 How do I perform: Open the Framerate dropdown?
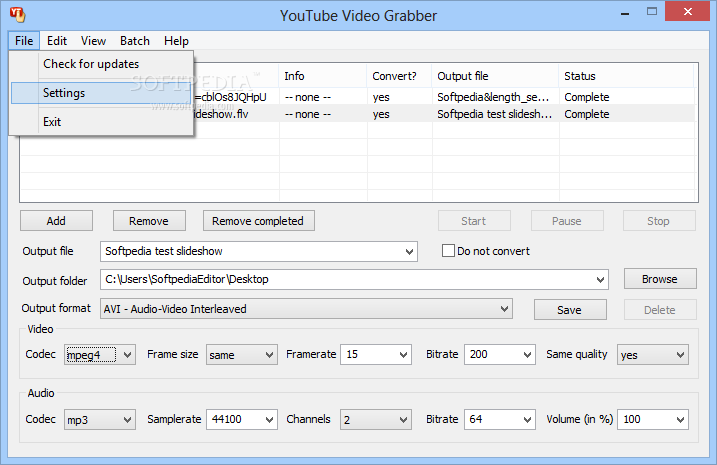[403, 354]
